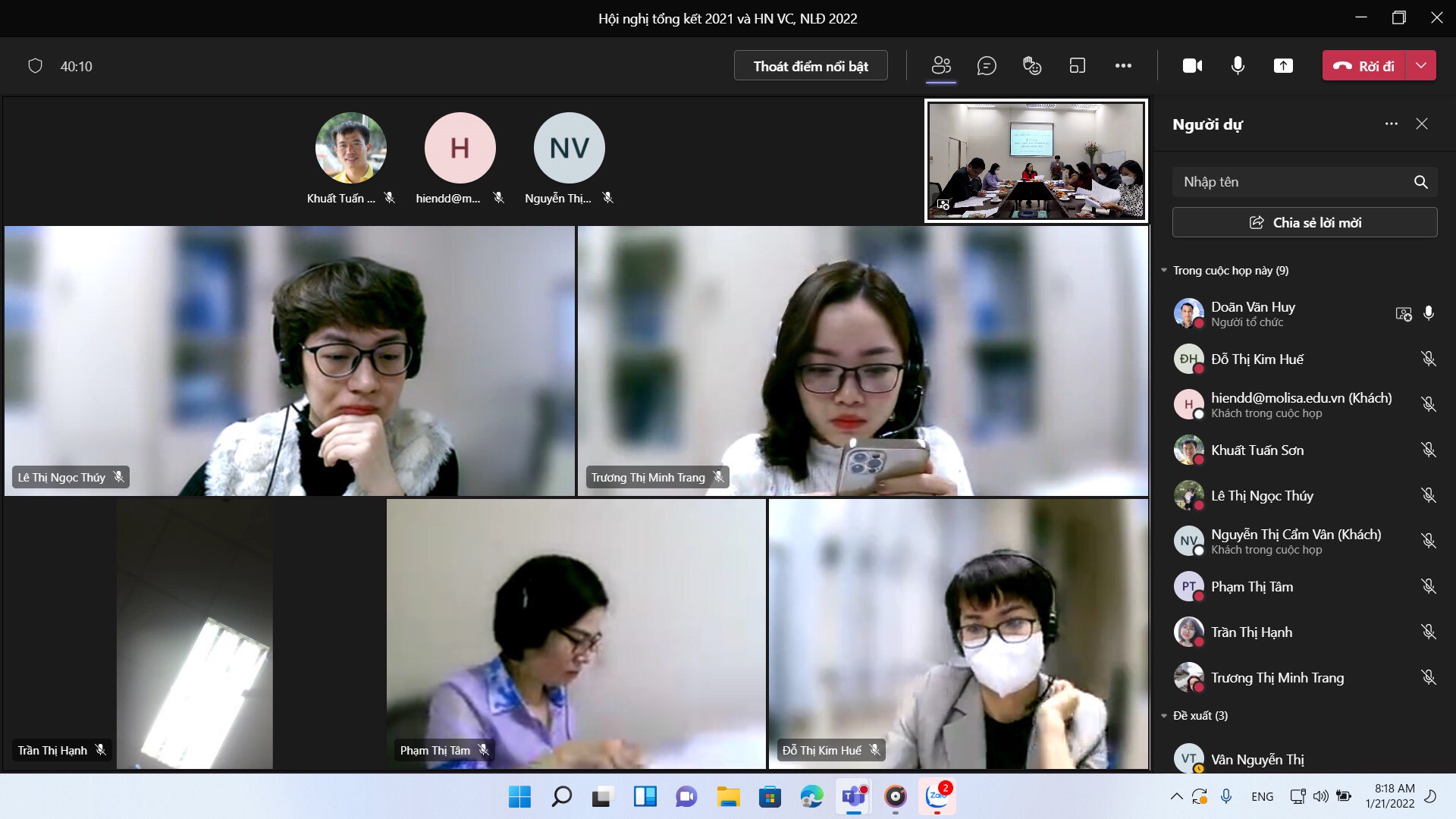This screenshot has width=1456, height=819.
Task: Open Zalo app from Windows taskbar
Action: [937, 796]
